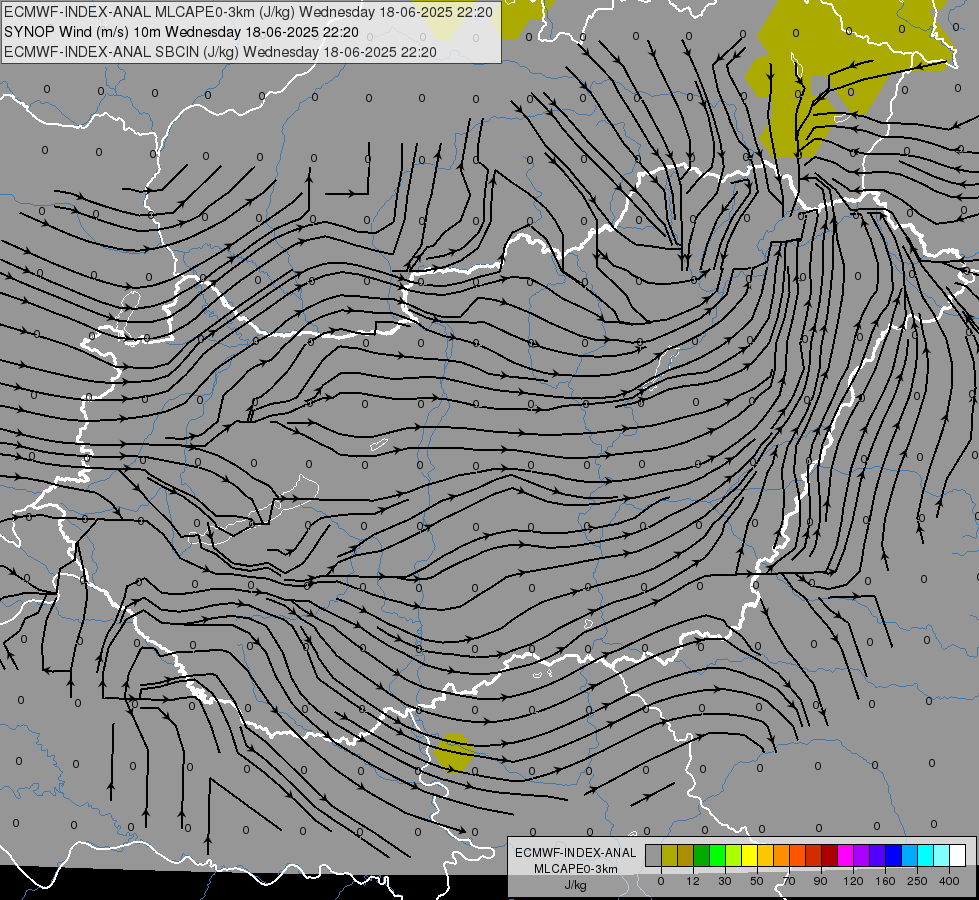
Task: Click the legend scale value 90
Action: pos(820,881)
